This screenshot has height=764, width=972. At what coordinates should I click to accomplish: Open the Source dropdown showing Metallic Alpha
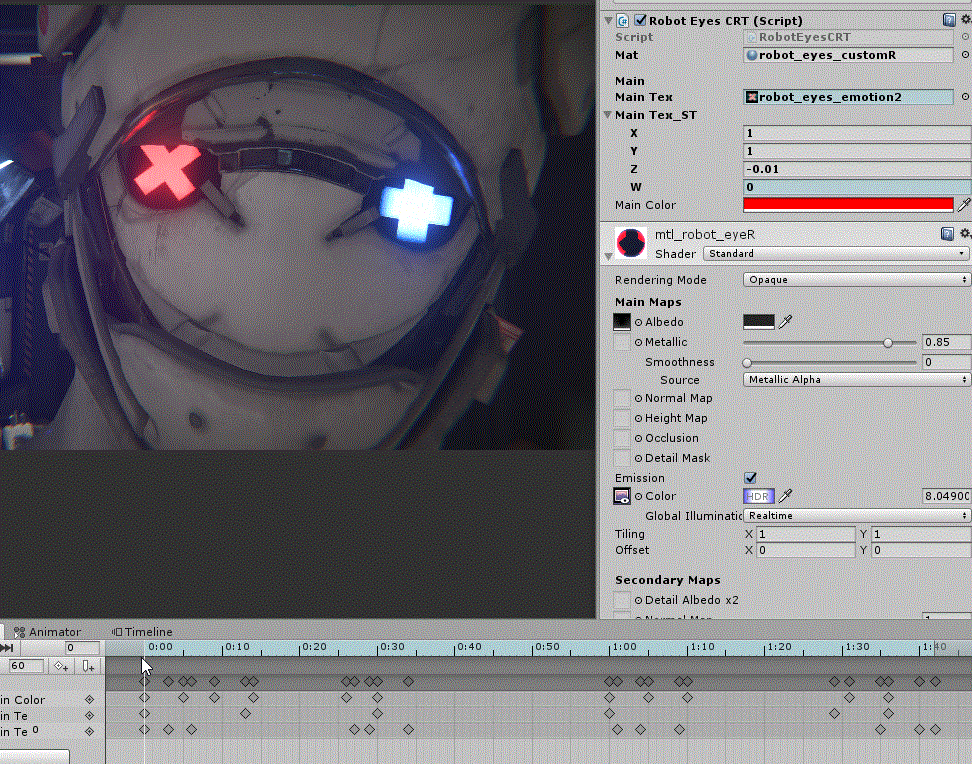[857, 380]
